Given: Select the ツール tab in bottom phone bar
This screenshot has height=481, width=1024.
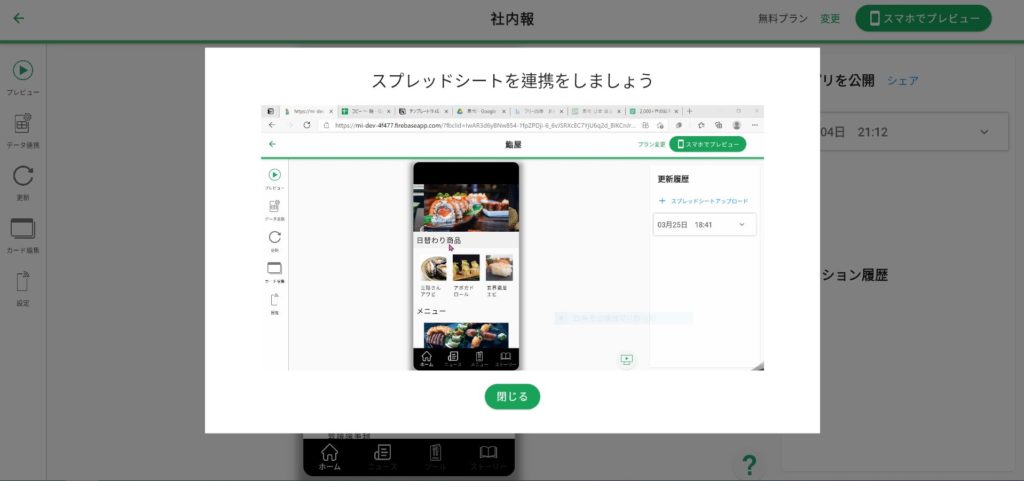Looking at the screenshot, I should [x=435, y=457].
